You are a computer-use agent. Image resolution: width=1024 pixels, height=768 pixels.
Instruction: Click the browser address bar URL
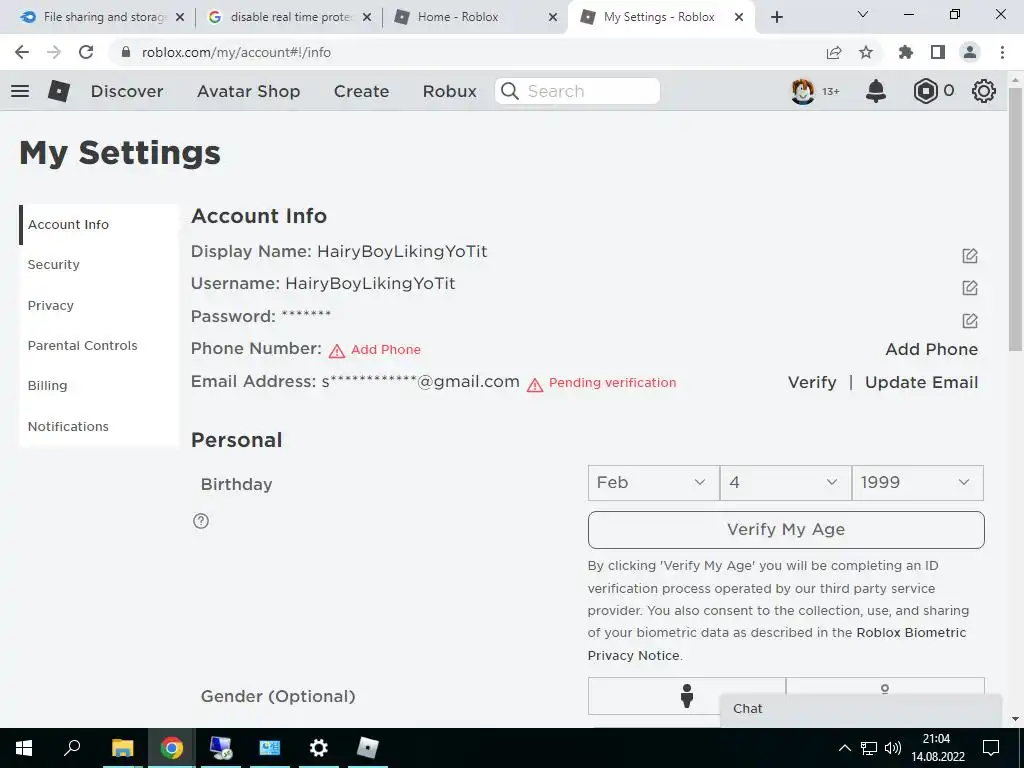[236, 52]
